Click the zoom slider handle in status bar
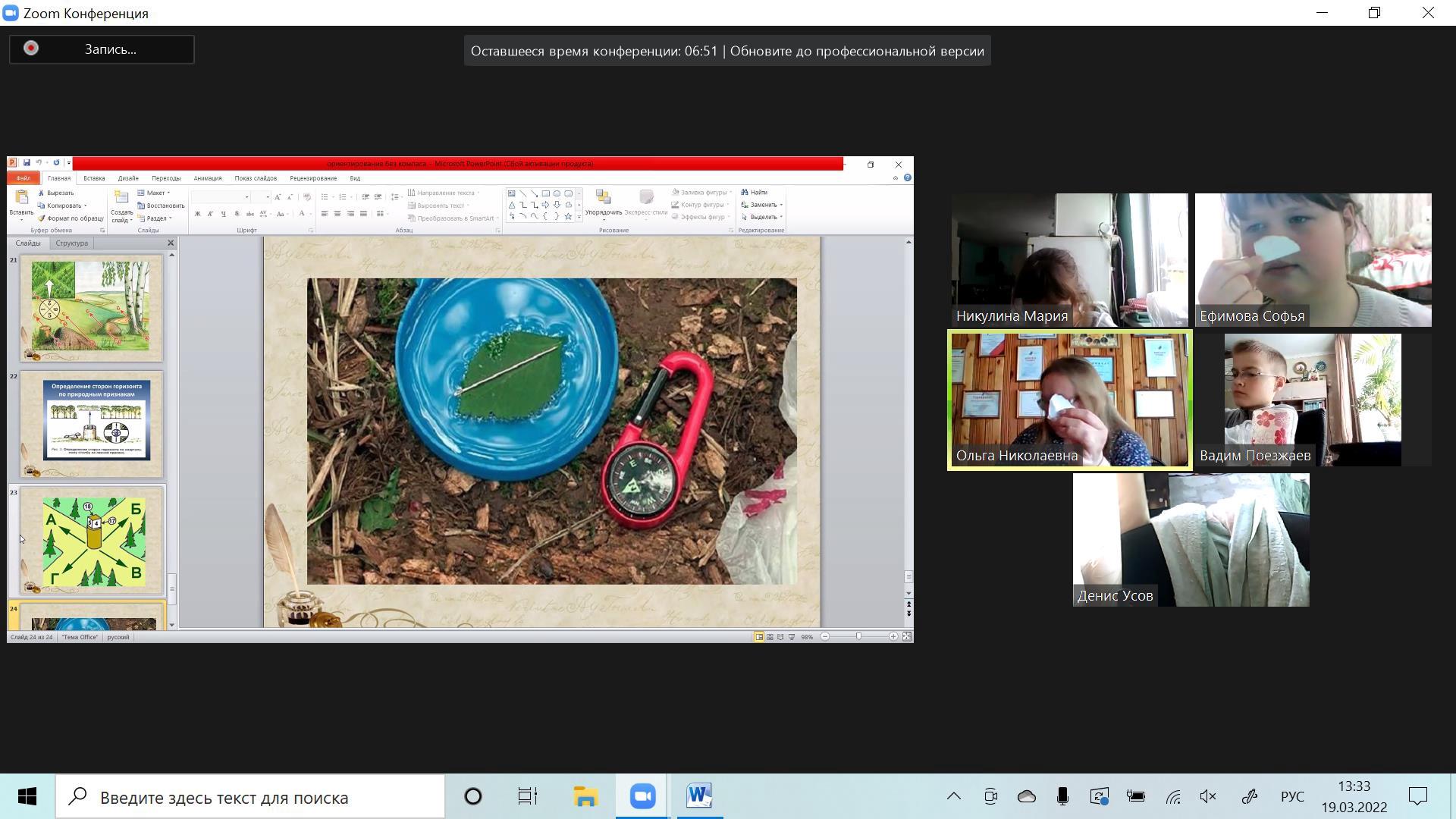 tap(858, 637)
